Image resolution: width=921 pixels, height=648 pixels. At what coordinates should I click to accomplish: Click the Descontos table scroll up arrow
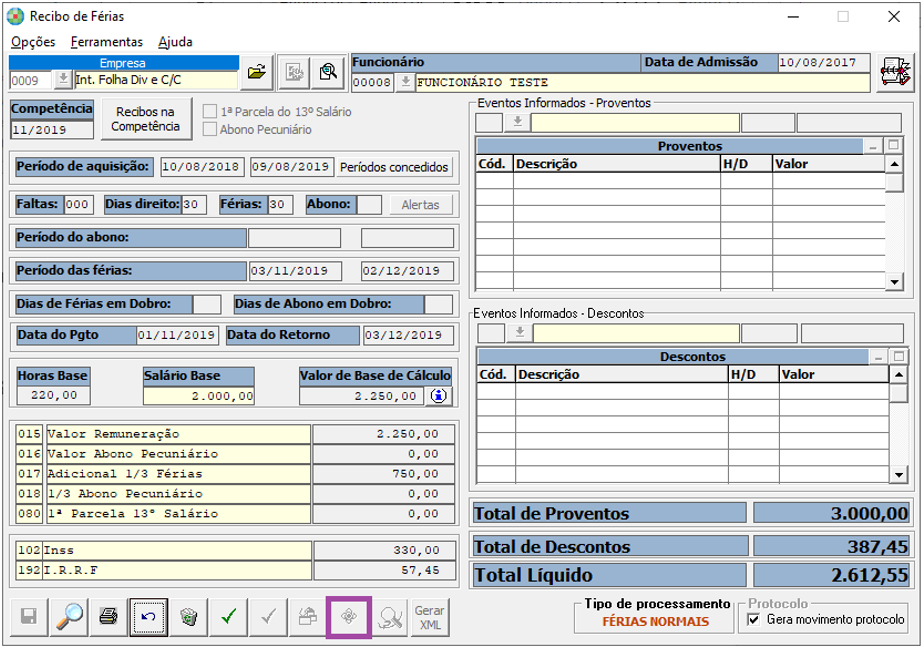(899, 375)
